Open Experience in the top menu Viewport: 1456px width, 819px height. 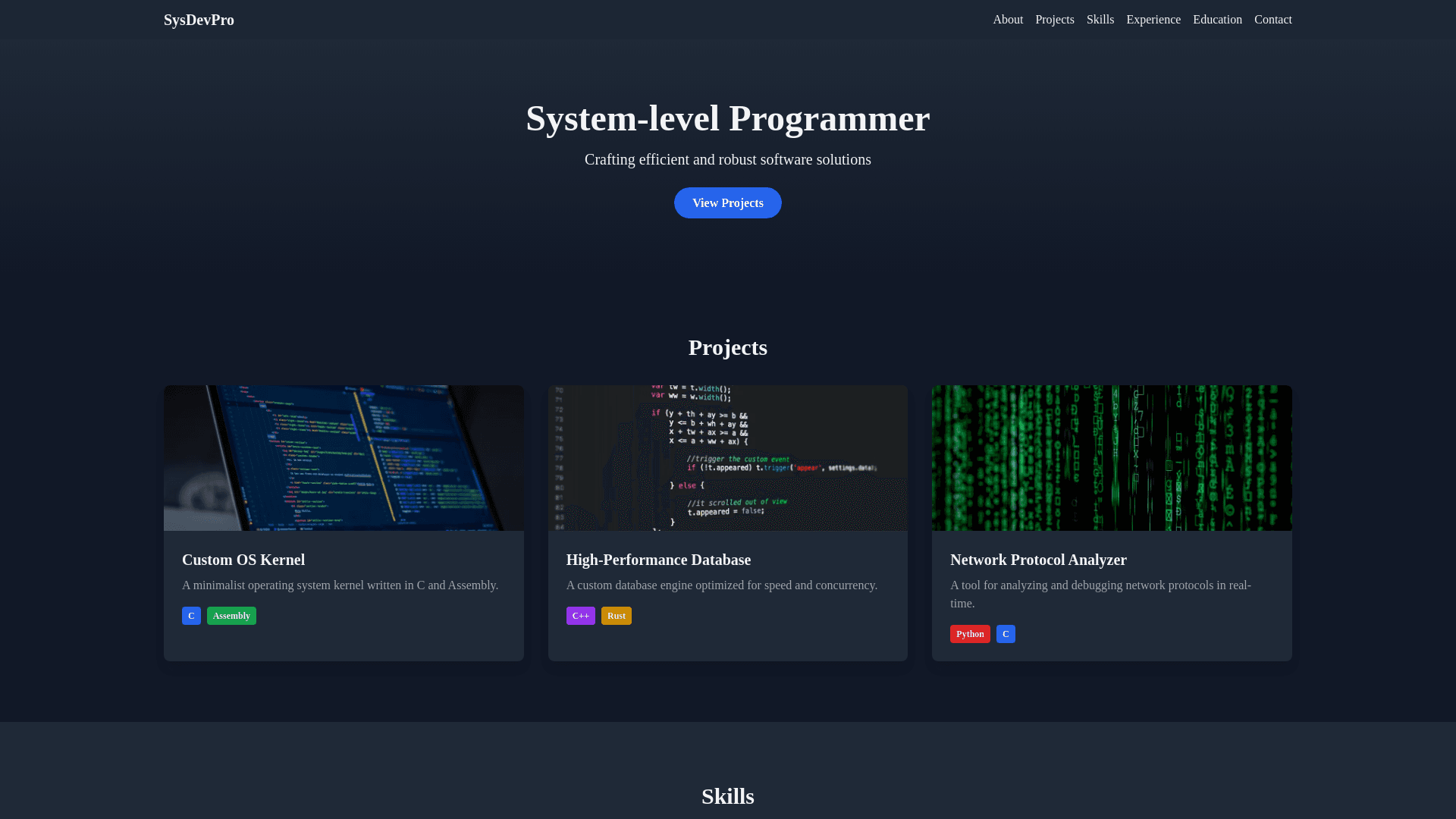[x=1153, y=20]
